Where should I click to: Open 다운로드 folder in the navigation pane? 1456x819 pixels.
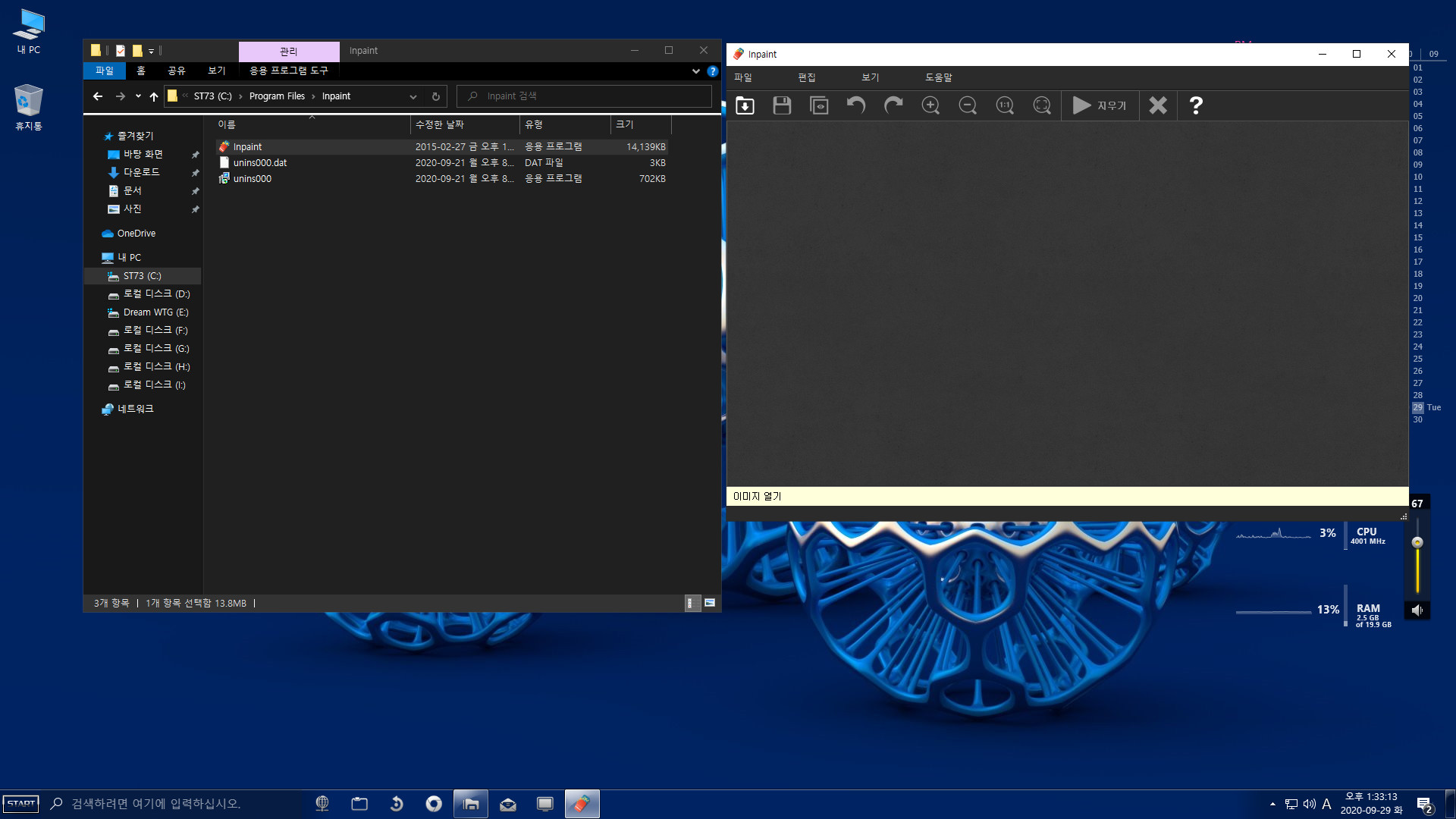click(x=141, y=172)
